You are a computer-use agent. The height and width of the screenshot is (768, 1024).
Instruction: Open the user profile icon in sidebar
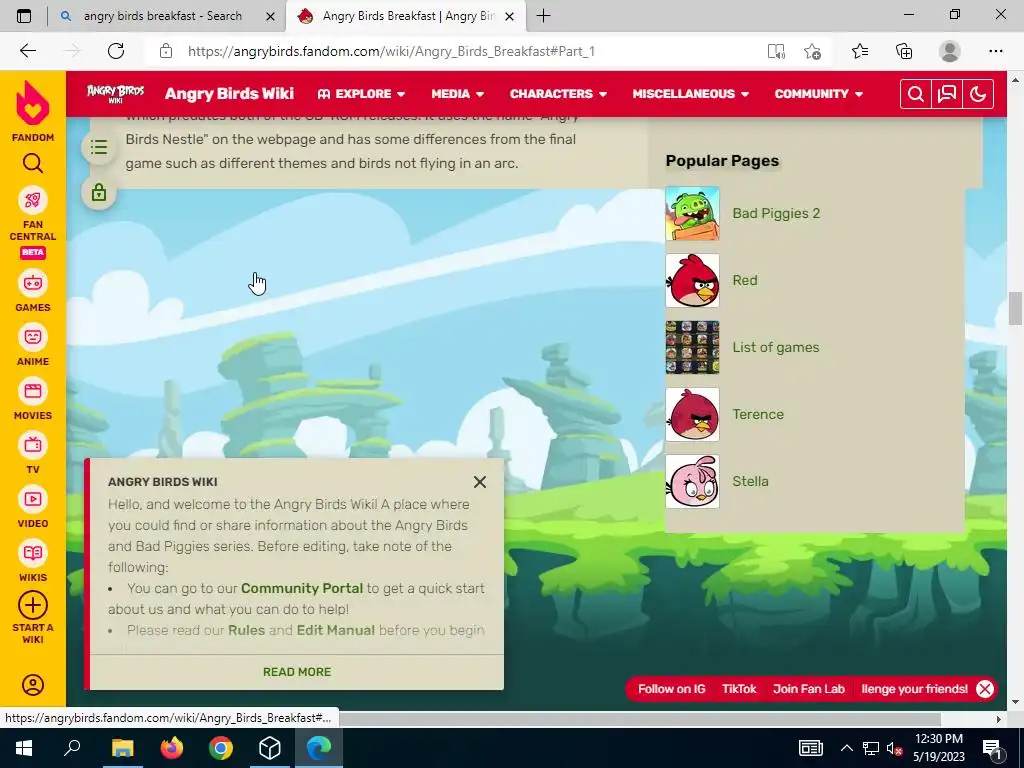(33, 684)
